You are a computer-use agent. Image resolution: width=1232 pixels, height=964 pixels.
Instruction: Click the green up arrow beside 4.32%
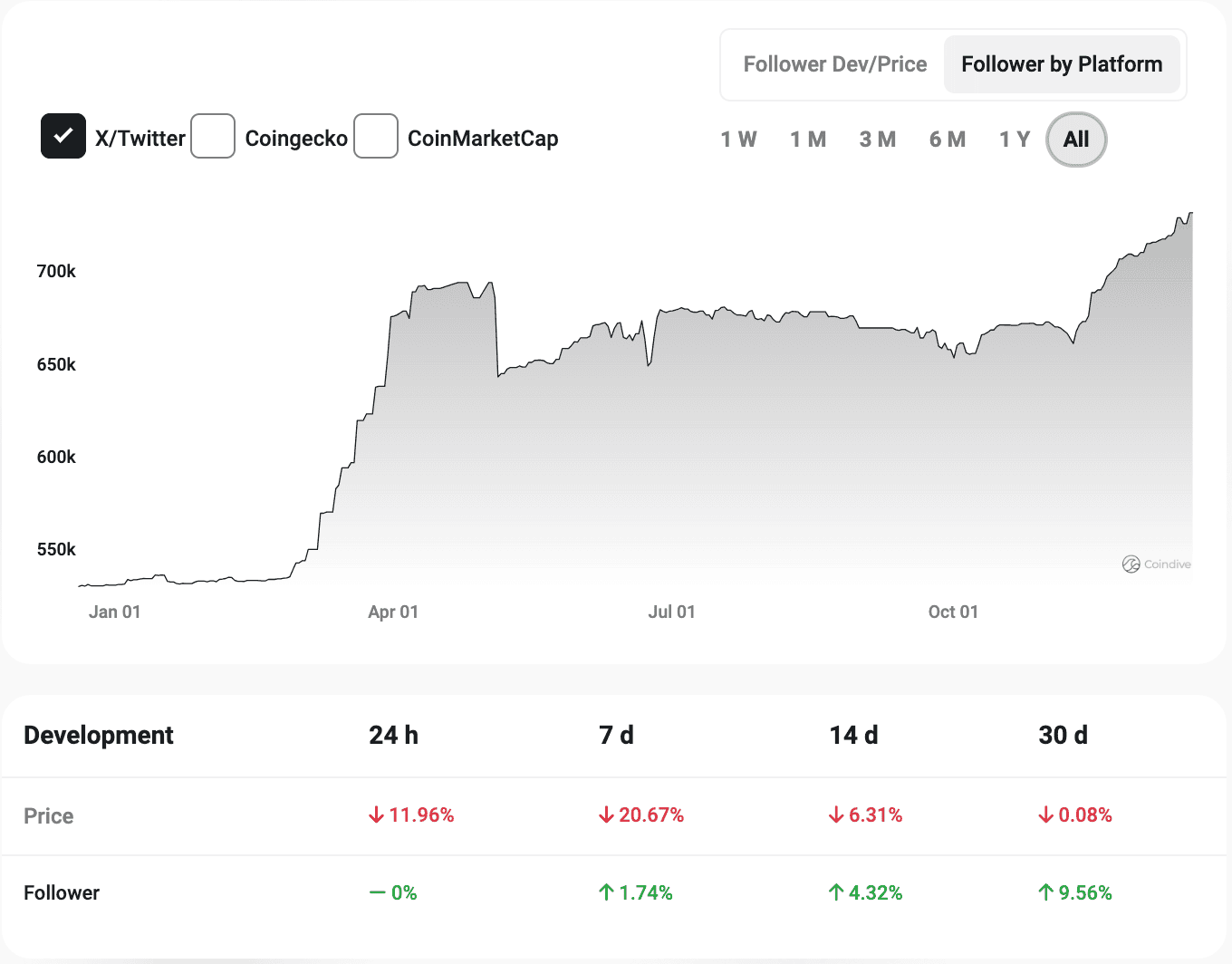click(x=834, y=892)
